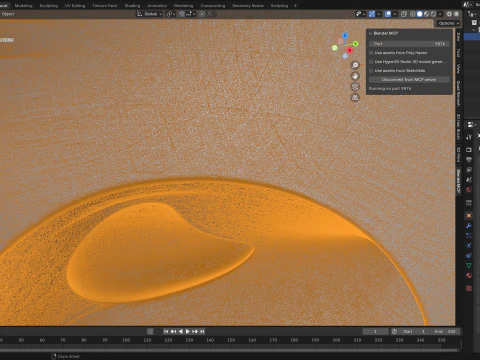Switch to the Shading workspace tab
Screen dimensions: 480x360
pyautogui.click(x=132, y=6)
